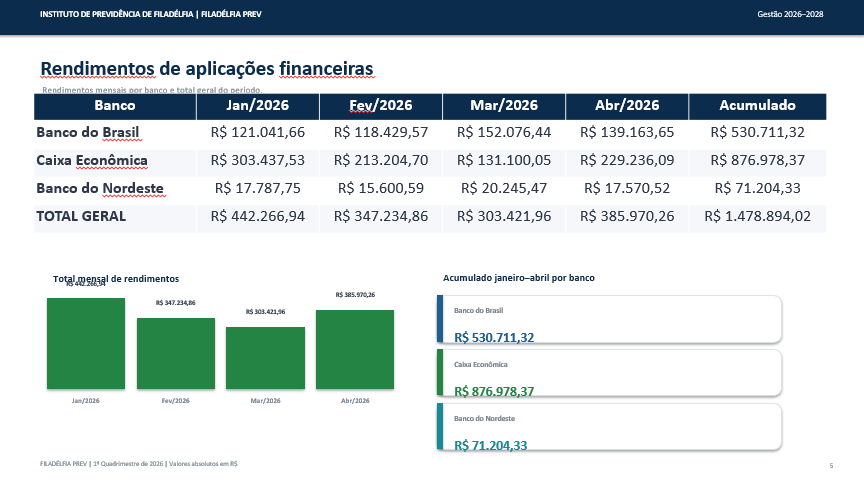The height and width of the screenshot is (487, 864).
Task: Click the Jan/2026 green bar in chart
Action: [86, 344]
